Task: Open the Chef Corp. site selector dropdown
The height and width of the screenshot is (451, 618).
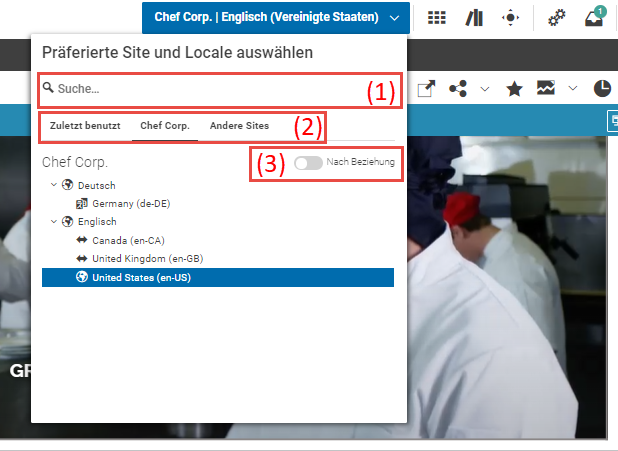Action: point(276,17)
